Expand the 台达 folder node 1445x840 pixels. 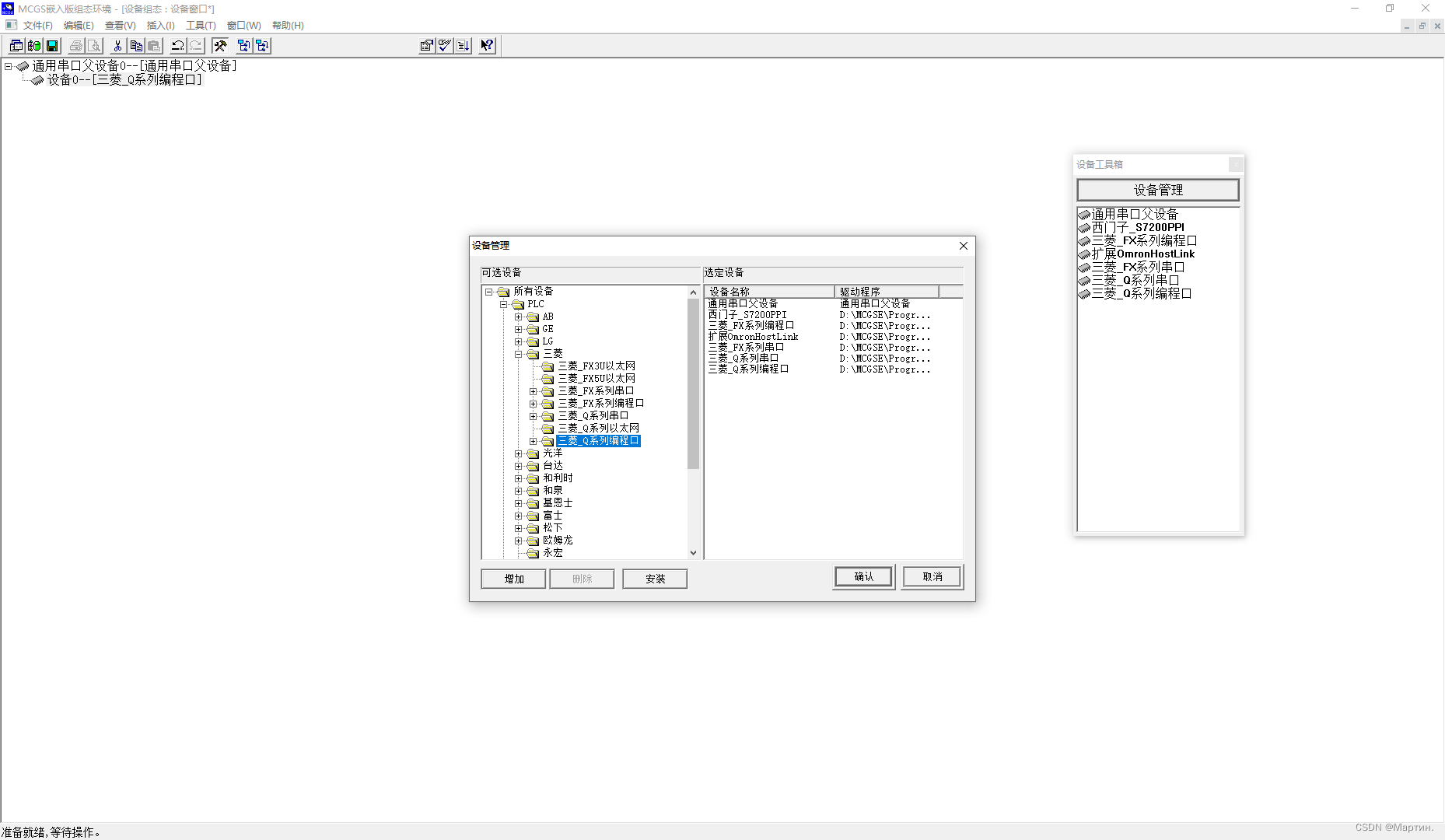518,466
